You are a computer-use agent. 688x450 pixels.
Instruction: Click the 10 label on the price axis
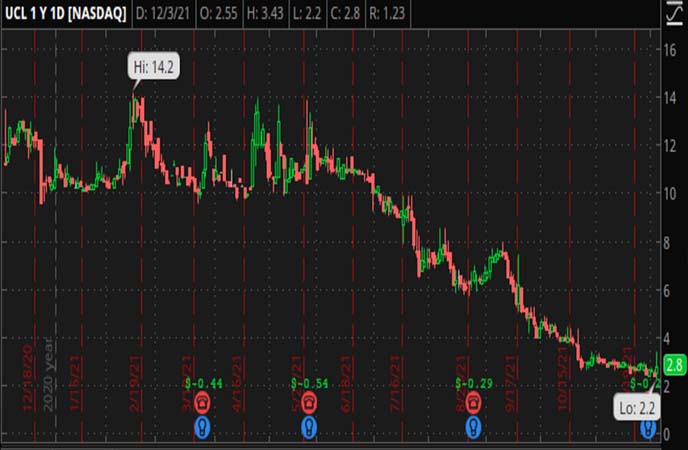tap(670, 194)
